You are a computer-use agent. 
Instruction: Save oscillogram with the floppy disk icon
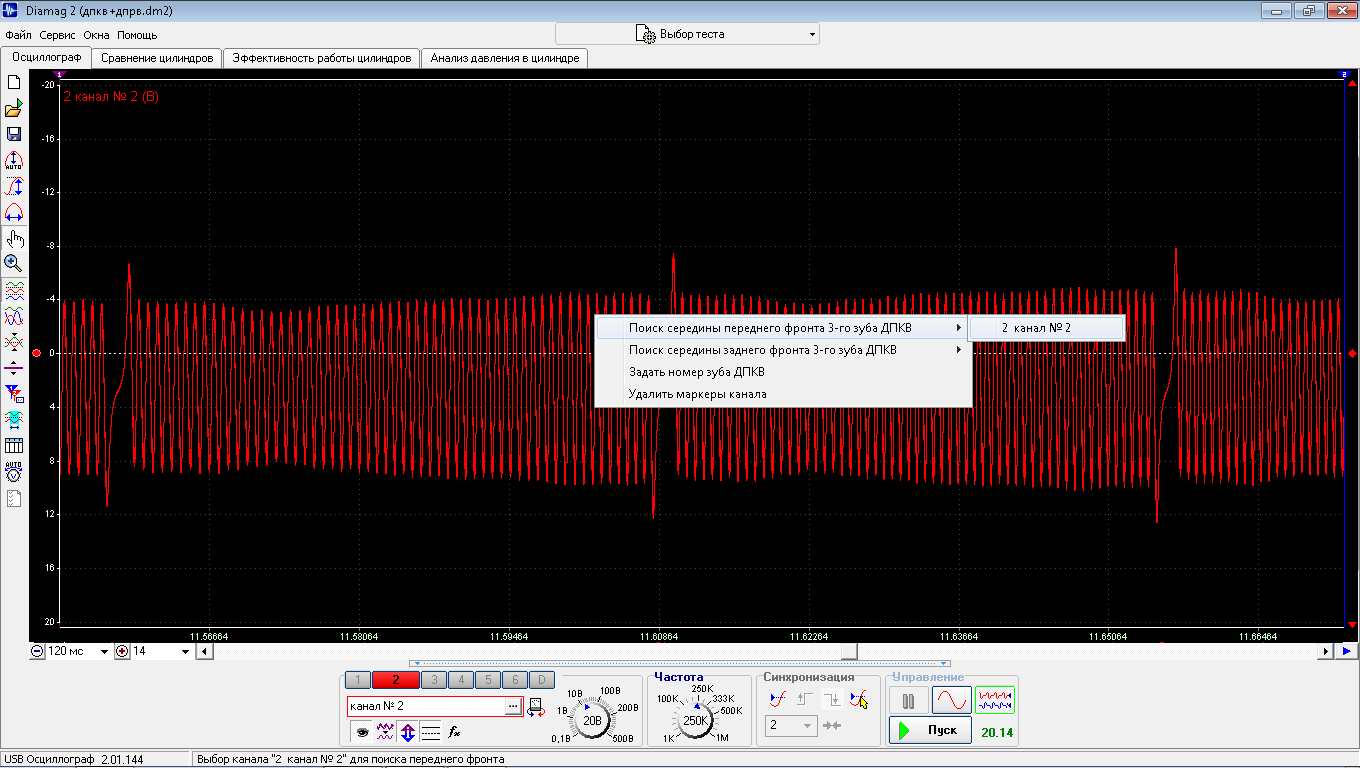(14, 134)
